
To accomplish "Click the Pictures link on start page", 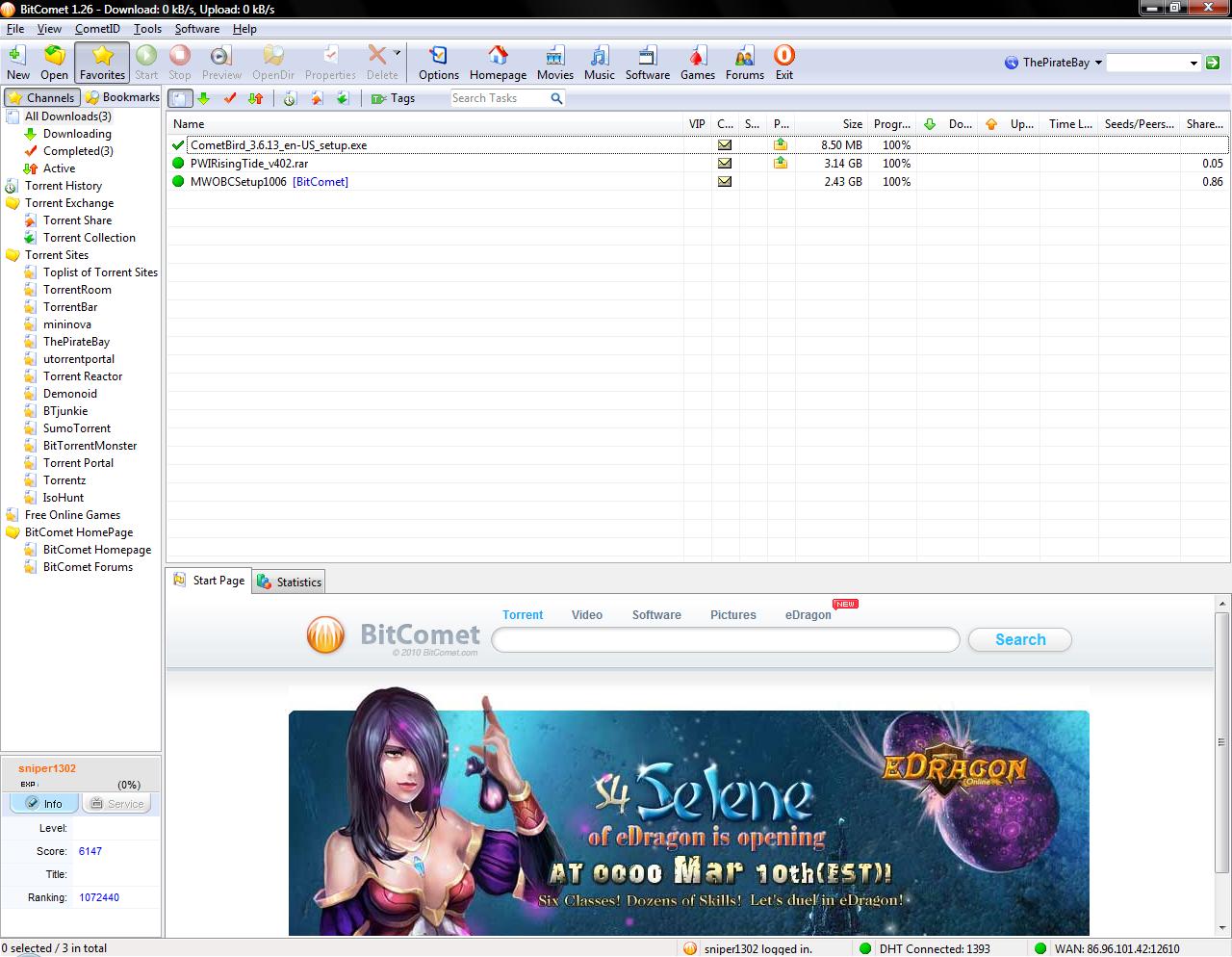I will click(733, 615).
